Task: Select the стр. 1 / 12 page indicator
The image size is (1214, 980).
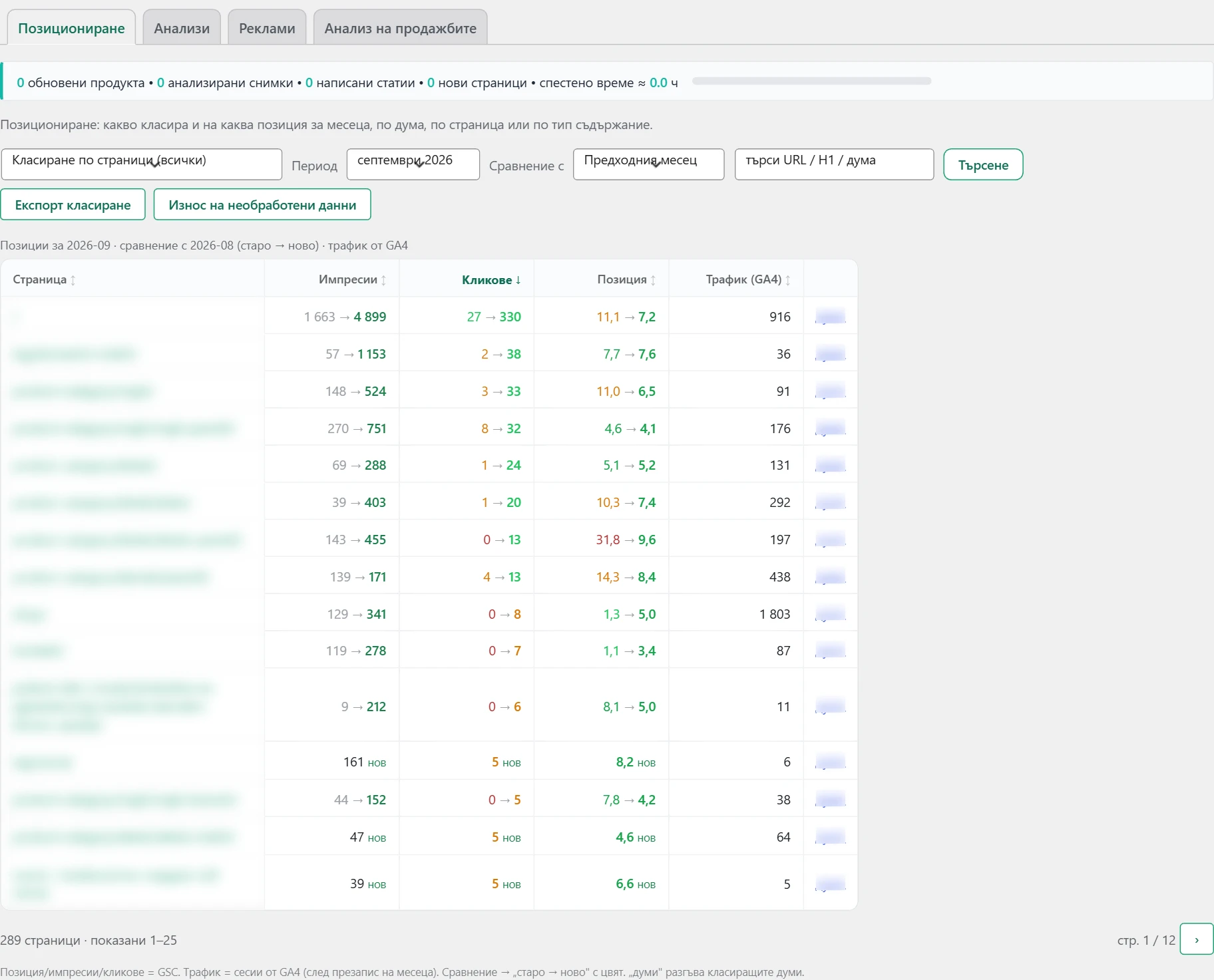Action: pos(1146,940)
